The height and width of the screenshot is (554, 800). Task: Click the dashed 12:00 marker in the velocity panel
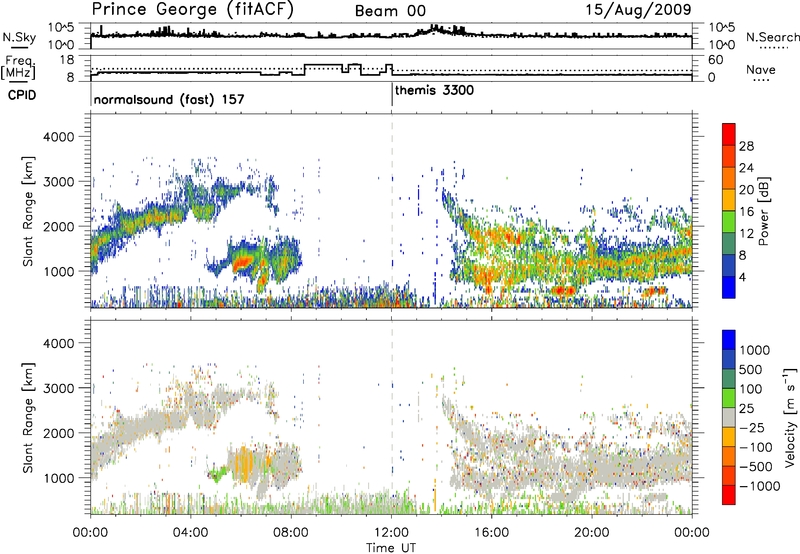point(392,417)
